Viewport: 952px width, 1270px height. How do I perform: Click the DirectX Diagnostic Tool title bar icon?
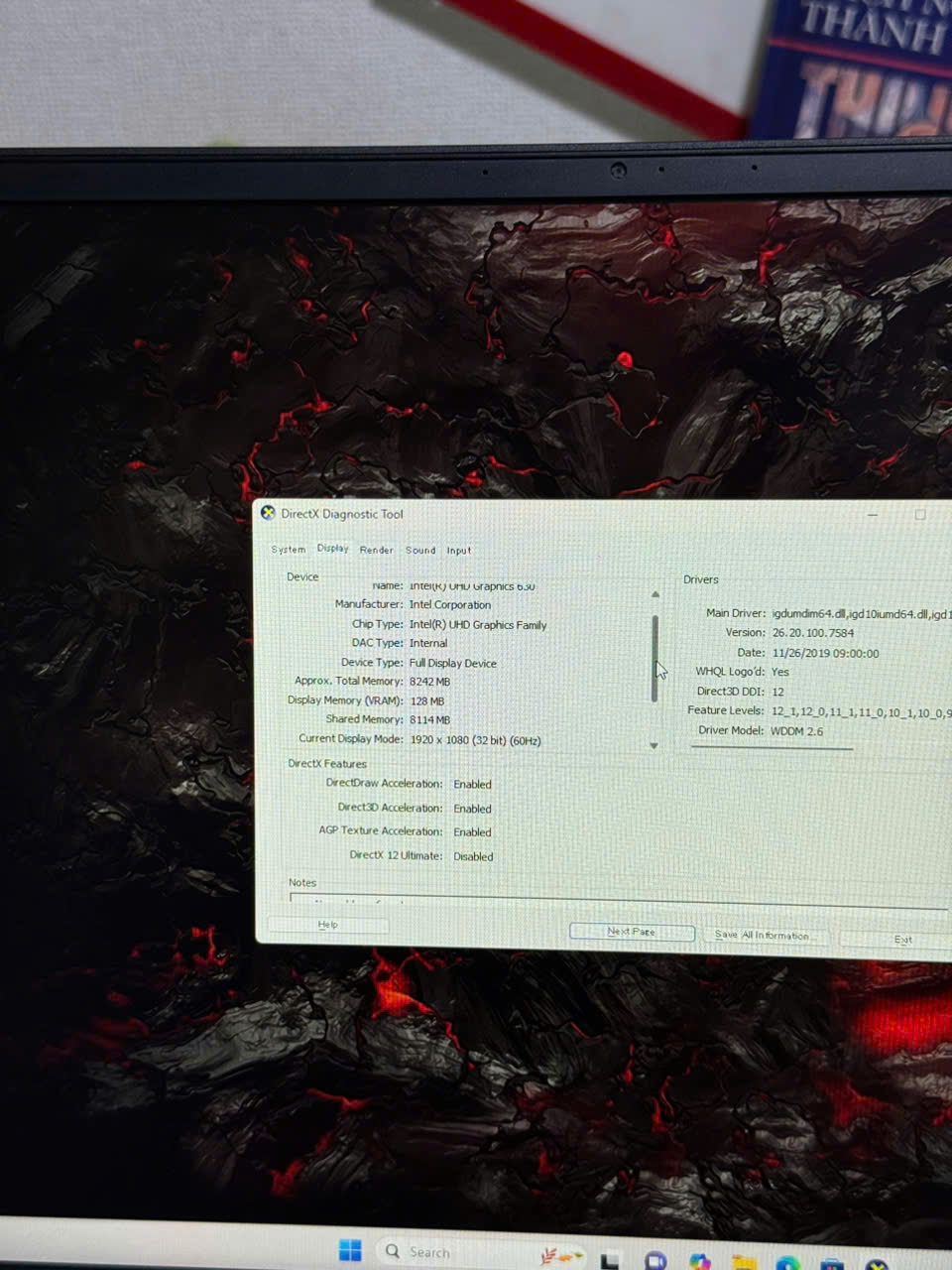click(268, 513)
